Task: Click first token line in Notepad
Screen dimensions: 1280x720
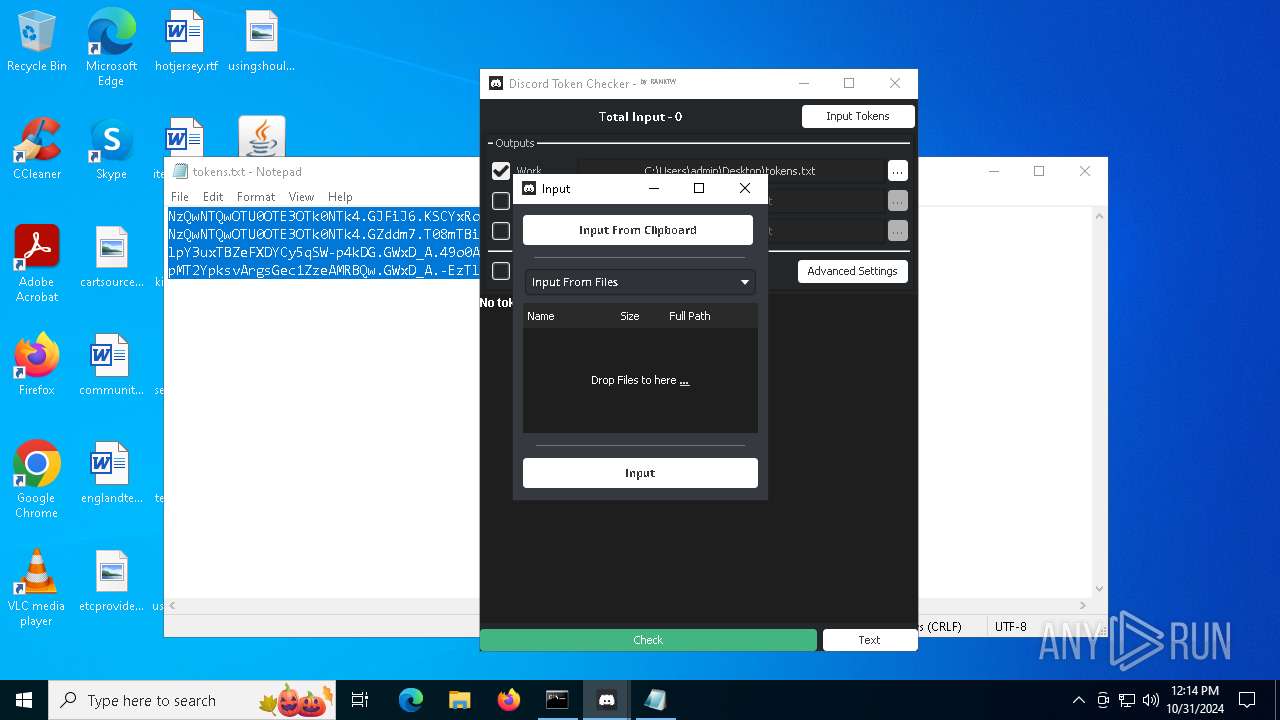Action: click(x=324, y=217)
